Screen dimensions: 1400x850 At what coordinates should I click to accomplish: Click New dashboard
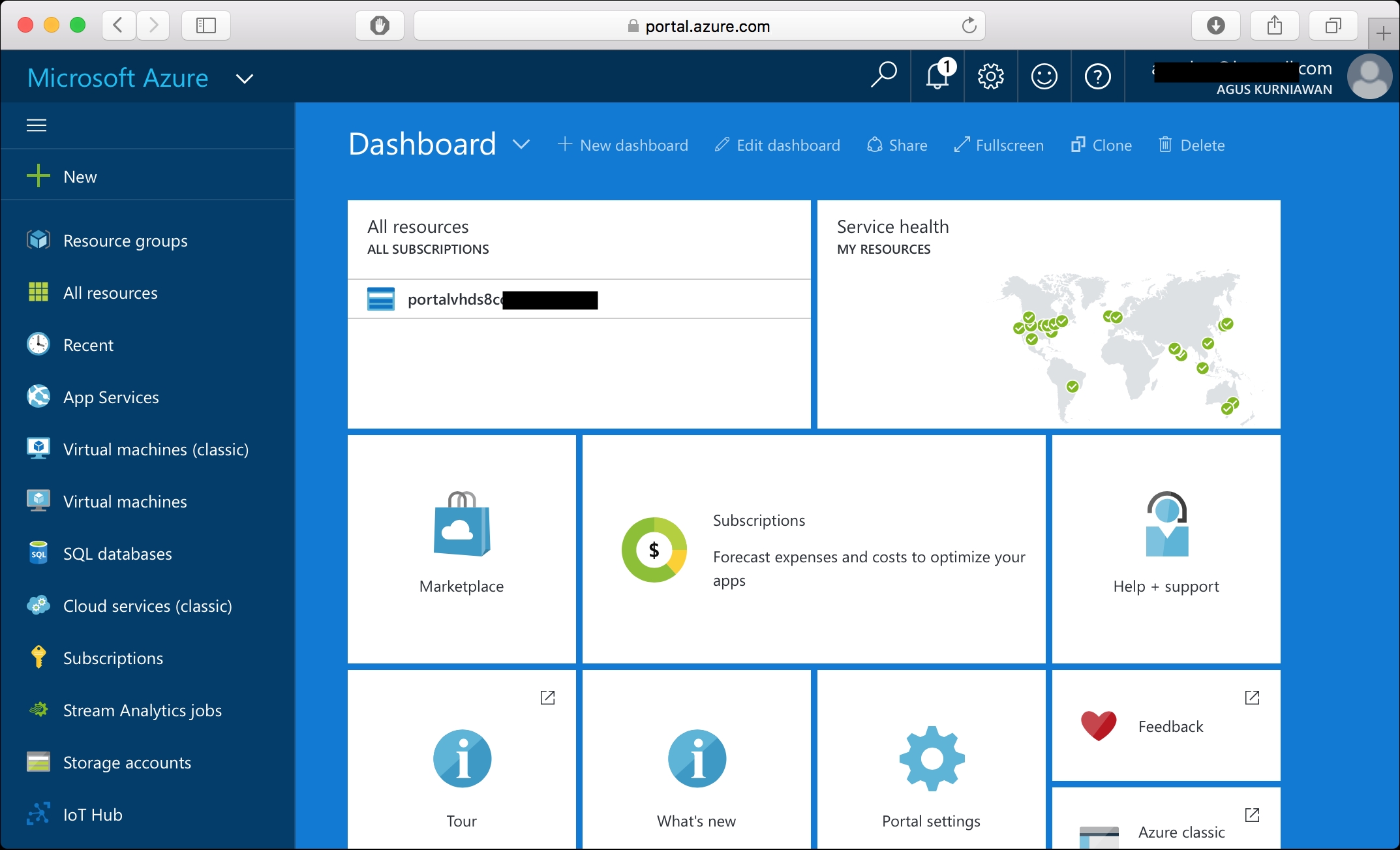(x=623, y=145)
